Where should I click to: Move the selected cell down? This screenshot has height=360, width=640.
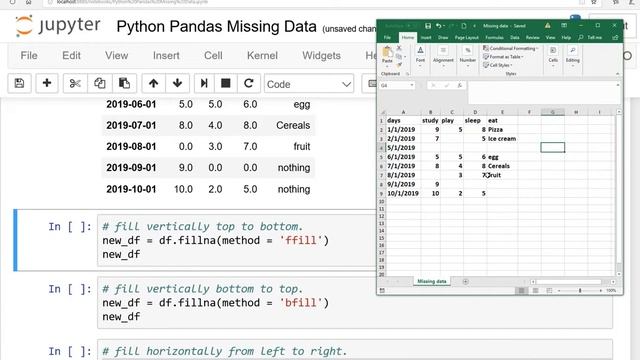[177, 84]
